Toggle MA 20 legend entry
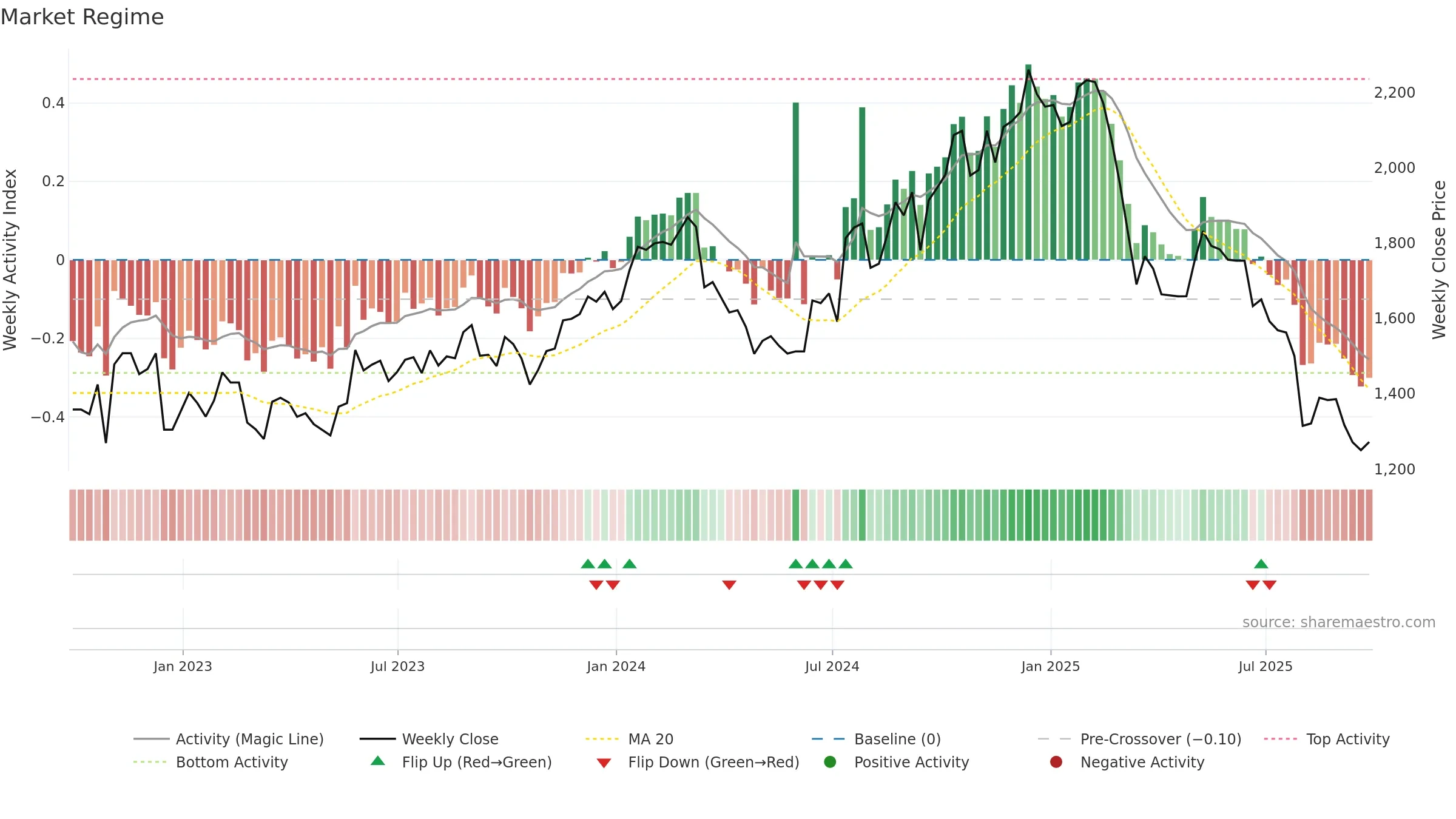1456x819 pixels. coord(629,739)
